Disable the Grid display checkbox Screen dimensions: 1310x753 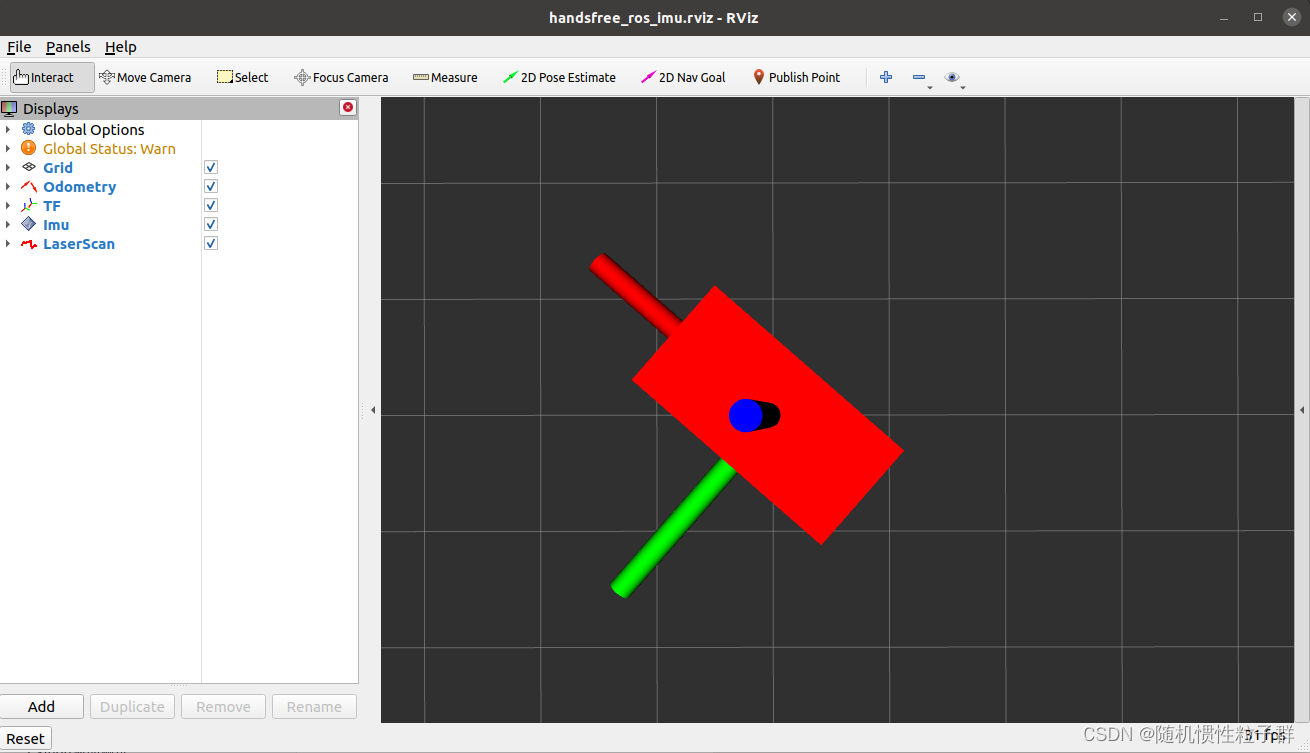[210, 167]
